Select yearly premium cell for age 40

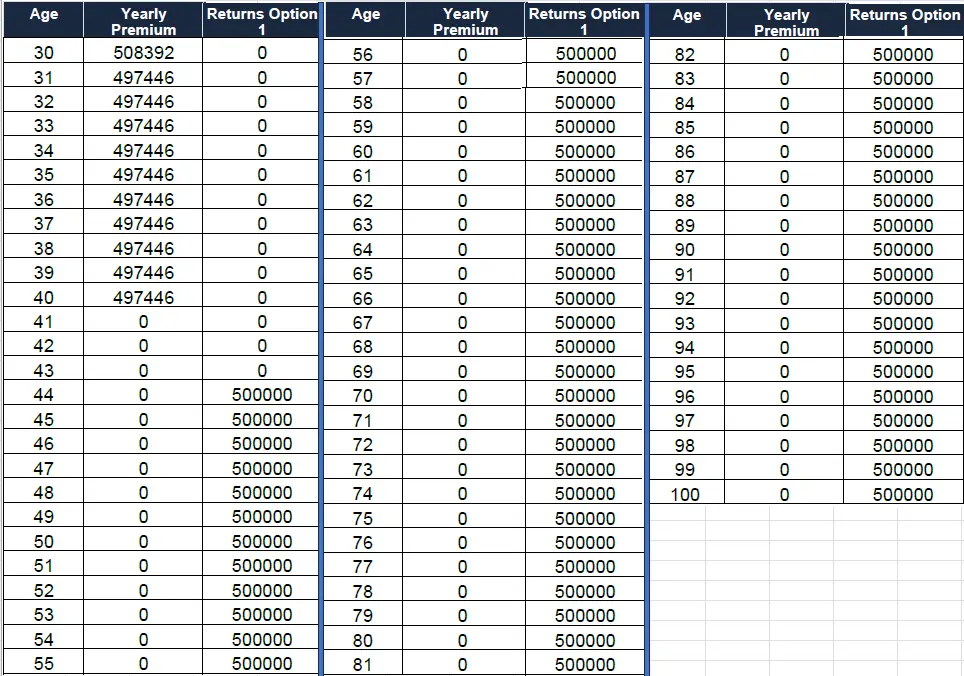click(143, 297)
